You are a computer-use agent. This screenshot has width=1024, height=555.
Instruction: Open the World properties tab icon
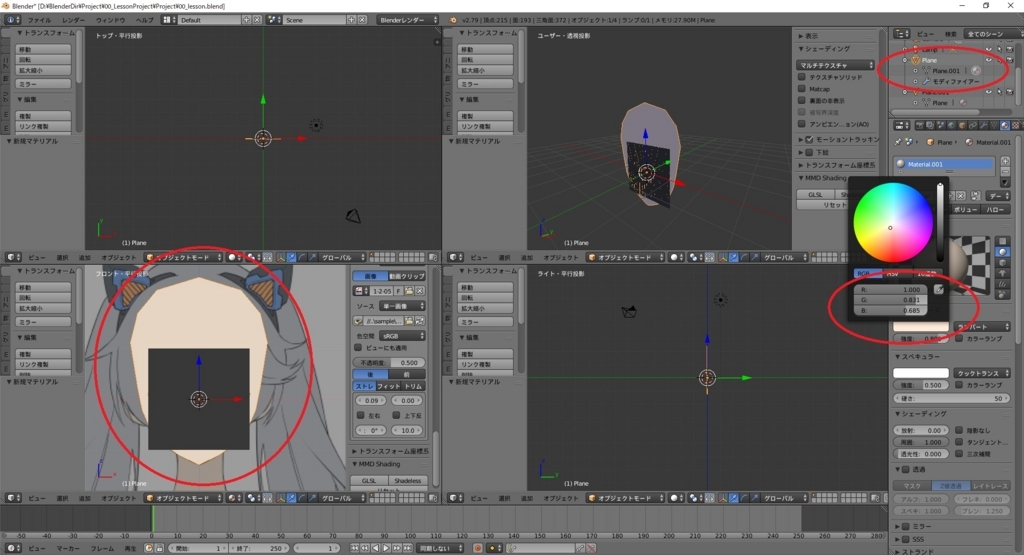(x=952, y=125)
